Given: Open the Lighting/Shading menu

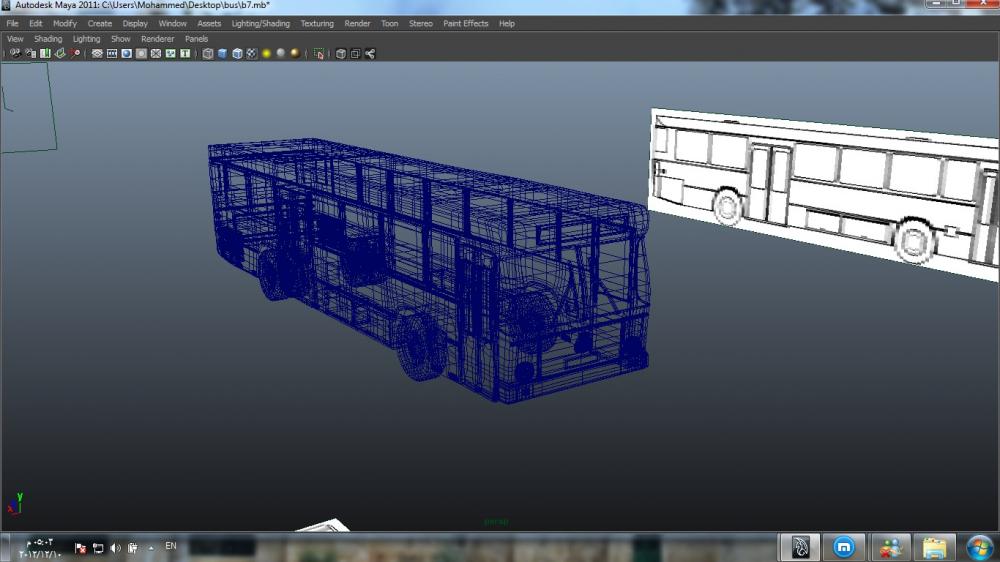Looking at the screenshot, I should tap(260, 23).
